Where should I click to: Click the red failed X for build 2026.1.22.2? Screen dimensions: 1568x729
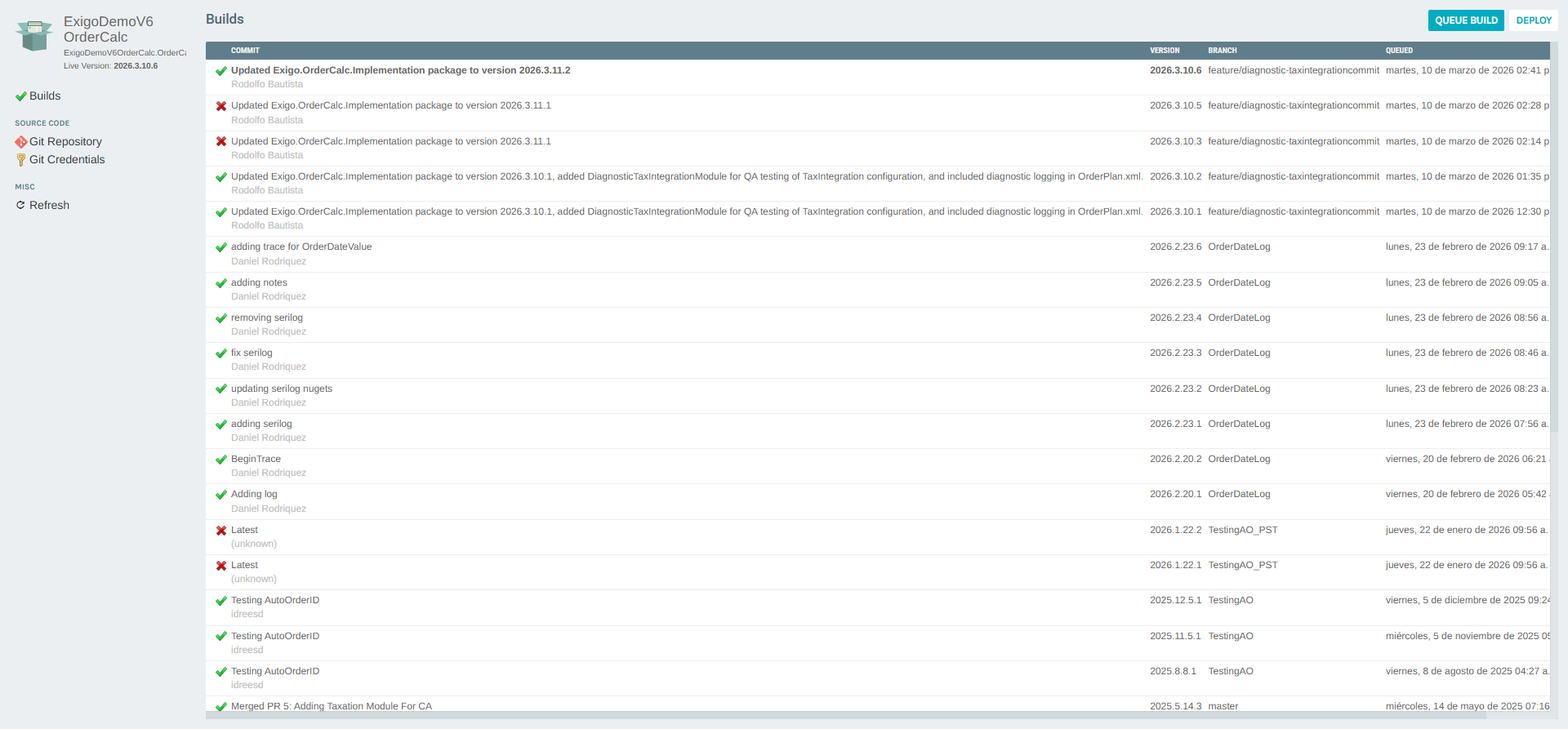[220, 531]
